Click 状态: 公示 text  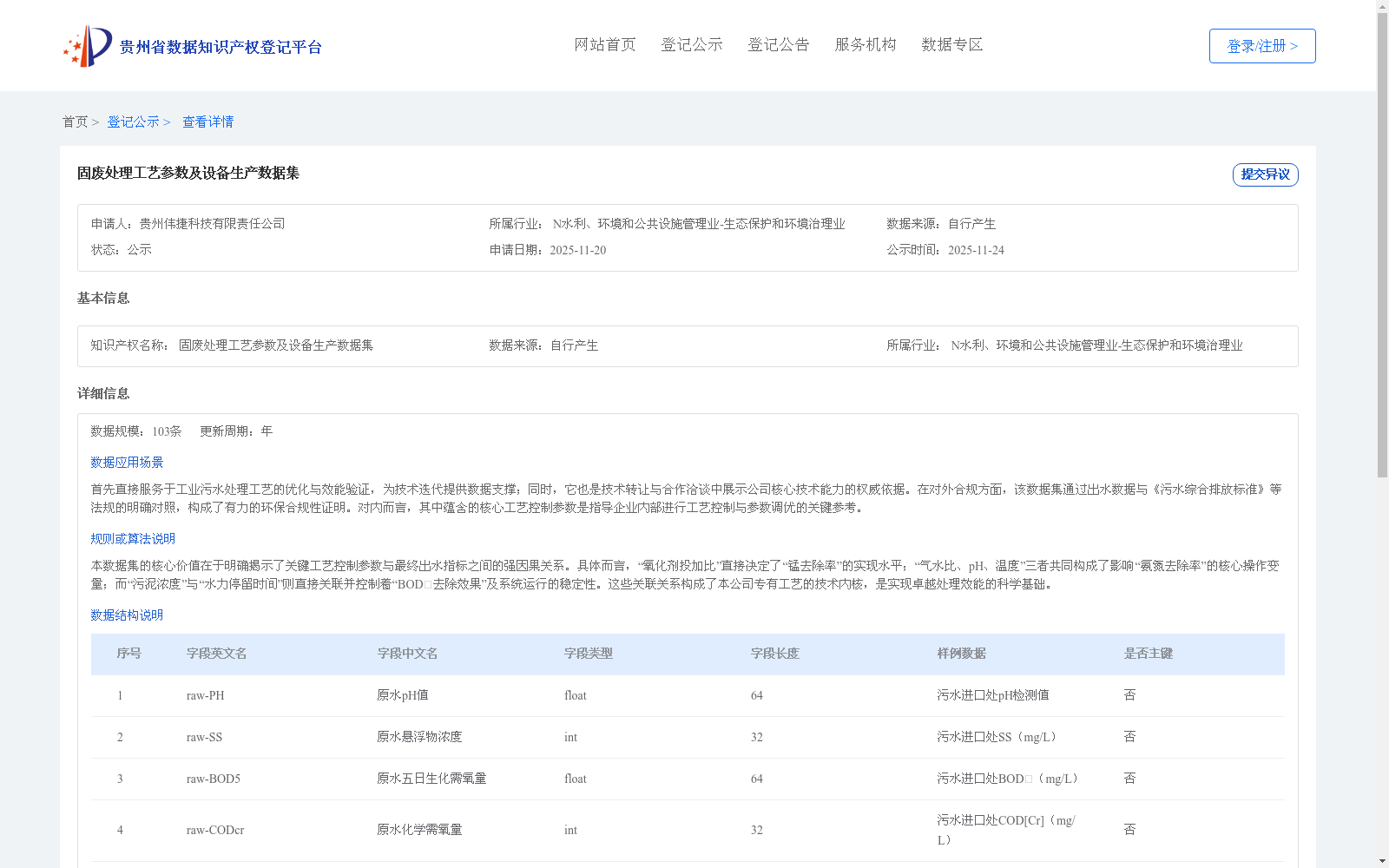point(122,249)
